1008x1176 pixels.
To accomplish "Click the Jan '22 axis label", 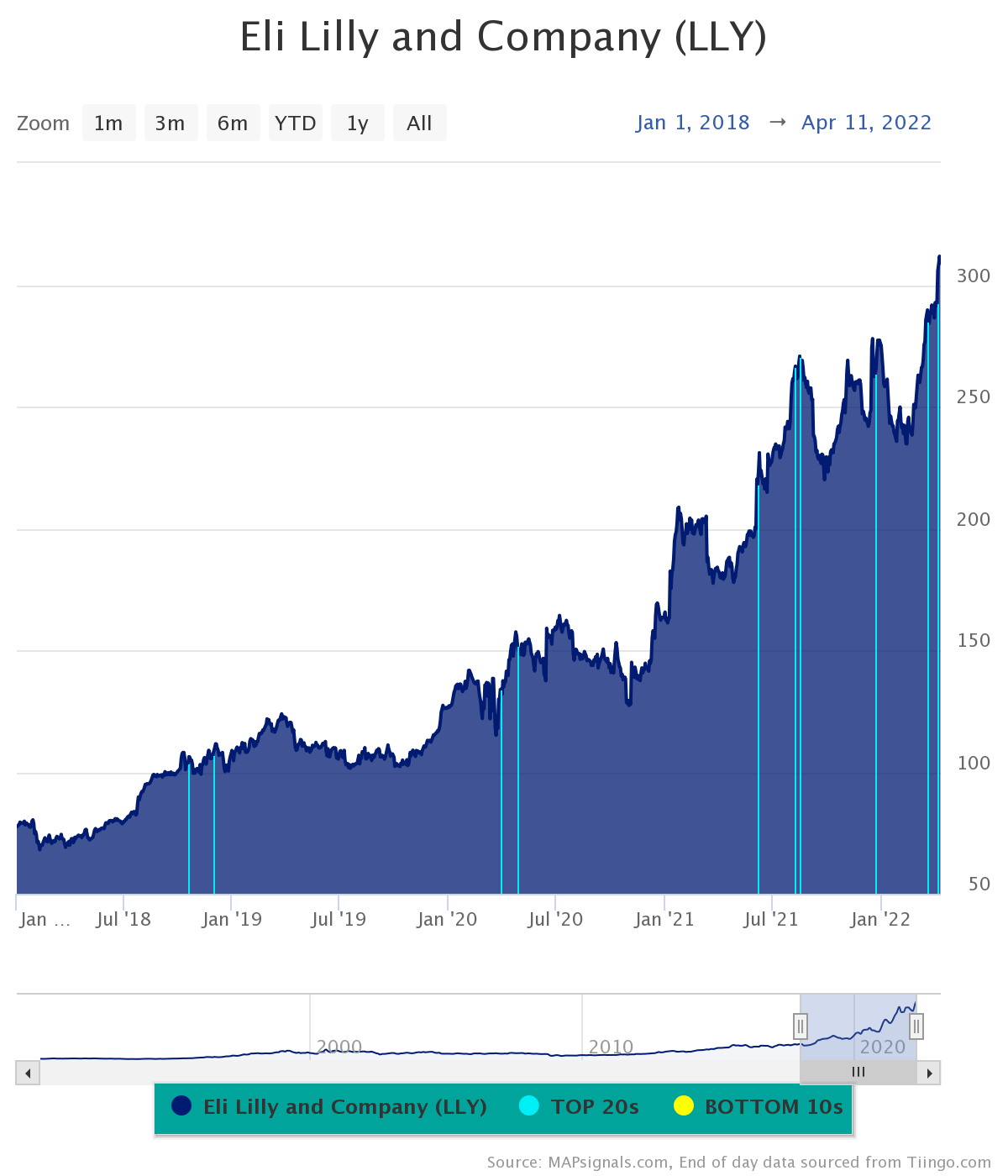I will 880,919.
